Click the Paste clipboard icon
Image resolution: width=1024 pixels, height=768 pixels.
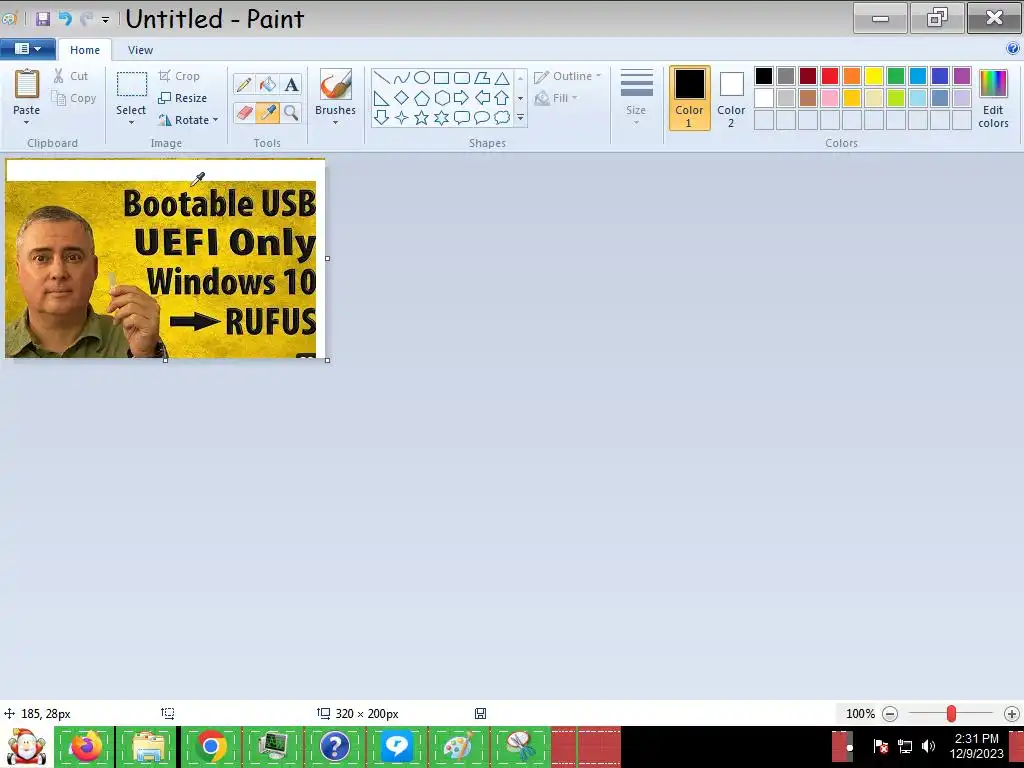point(27,84)
